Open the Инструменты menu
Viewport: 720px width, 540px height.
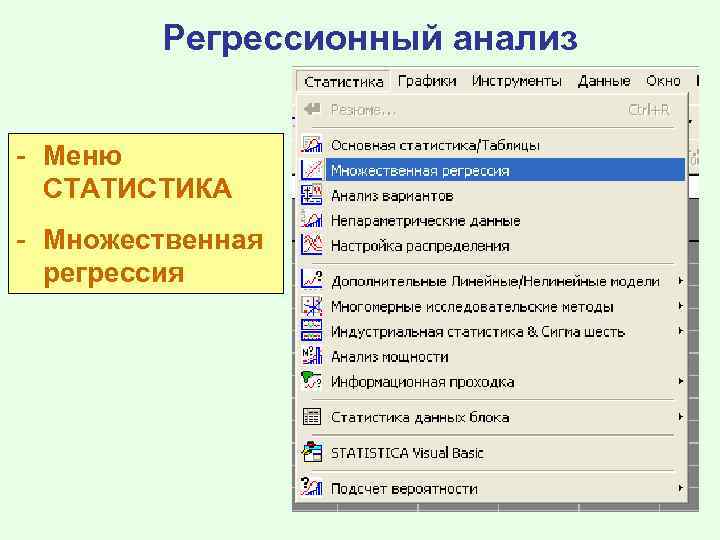pyautogui.click(x=517, y=81)
